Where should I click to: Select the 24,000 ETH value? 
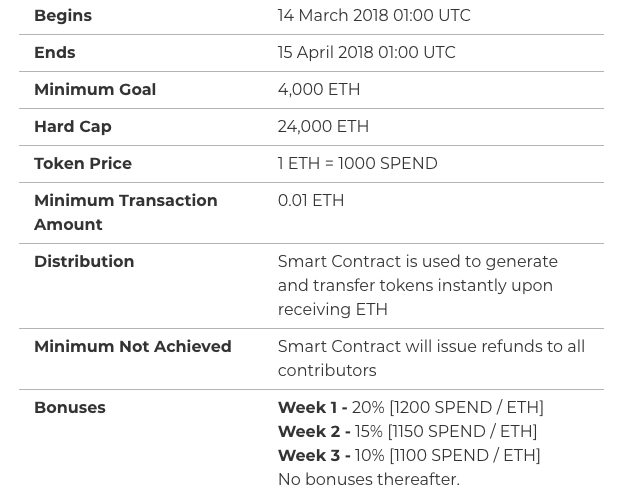click(x=323, y=127)
